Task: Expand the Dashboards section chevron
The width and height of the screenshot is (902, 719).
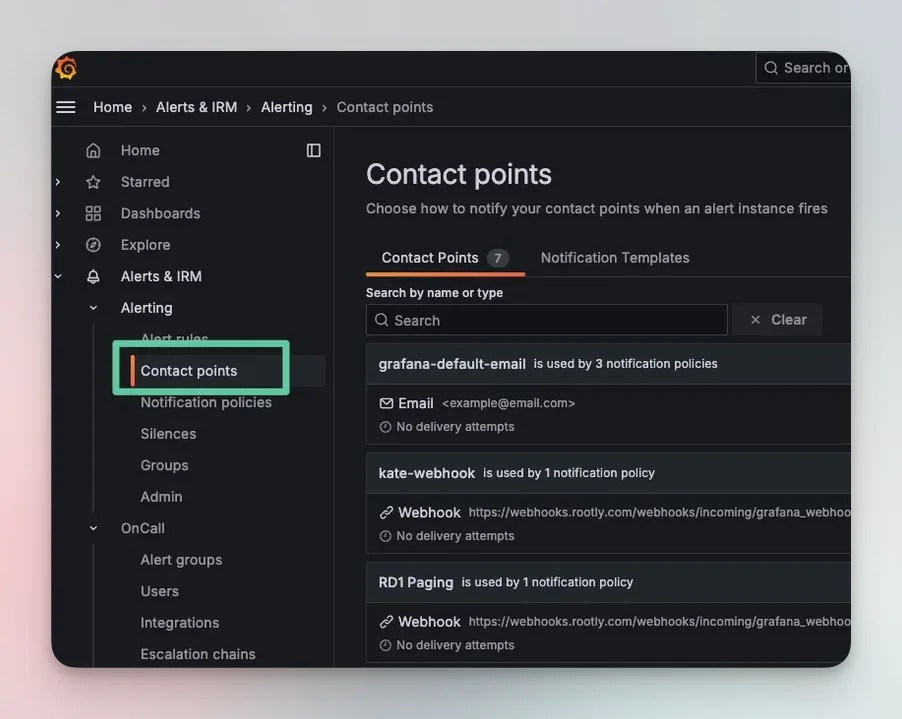Action: (x=58, y=213)
